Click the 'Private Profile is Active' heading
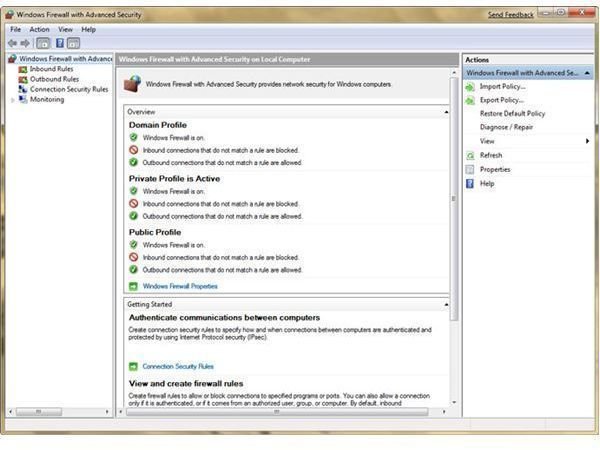Image resolution: width=600 pixels, height=450 pixels. pyautogui.click(x=174, y=179)
